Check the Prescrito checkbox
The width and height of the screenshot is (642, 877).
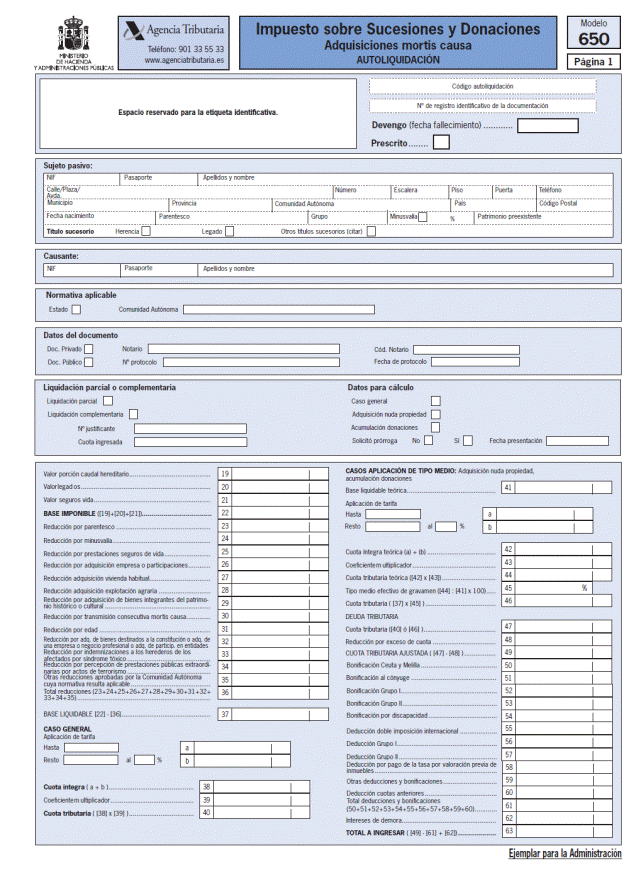[x=441, y=143]
